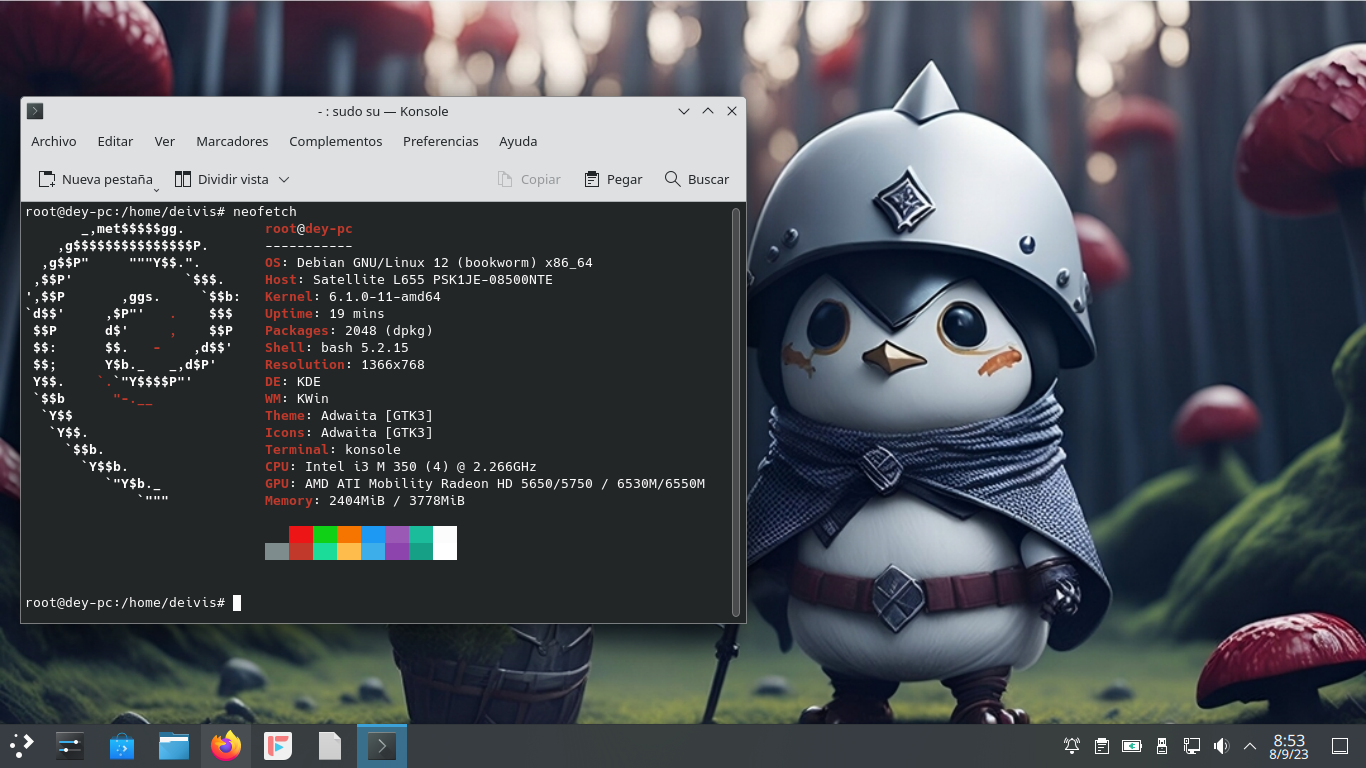The width and height of the screenshot is (1366, 768).
Task: Click the 'Packages: 2048 (dpkg)' line
Action: 349,331
